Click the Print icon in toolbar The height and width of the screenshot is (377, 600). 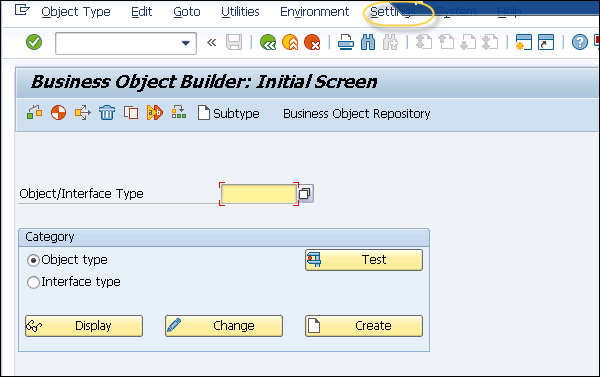[x=346, y=42]
